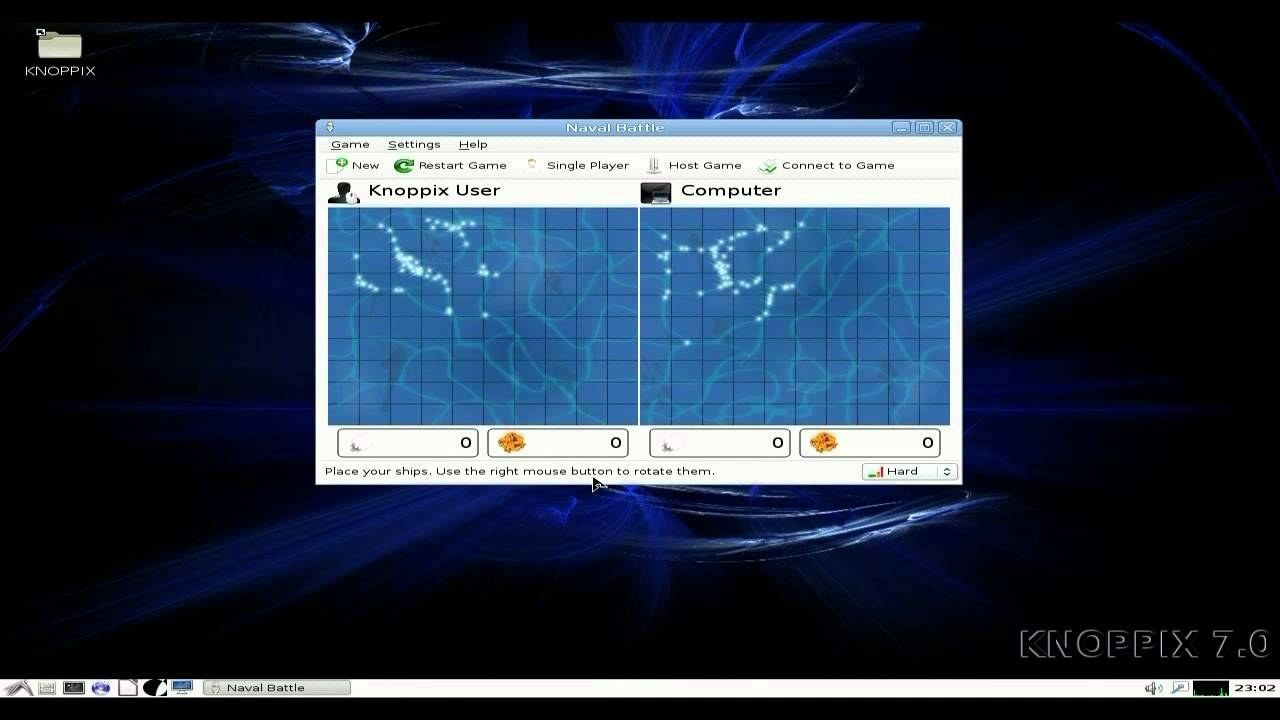Click the monitor desktop icon in taskbar
Screen dimensions: 1280x720
(182, 688)
